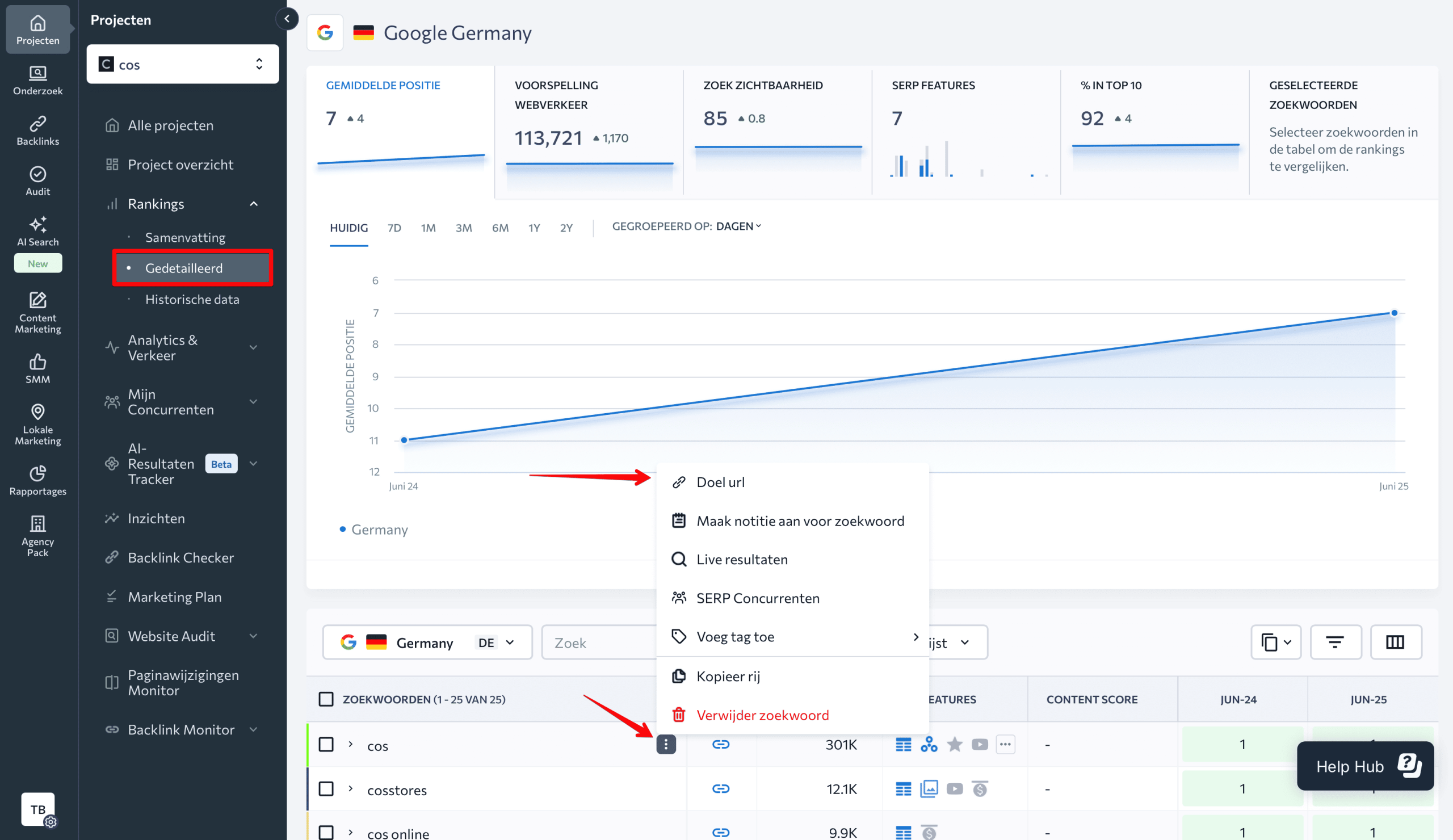The width and height of the screenshot is (1453, 840).
Task: Choose Maak notitie aan voor zoekwoord
Action: pos(792,521)
